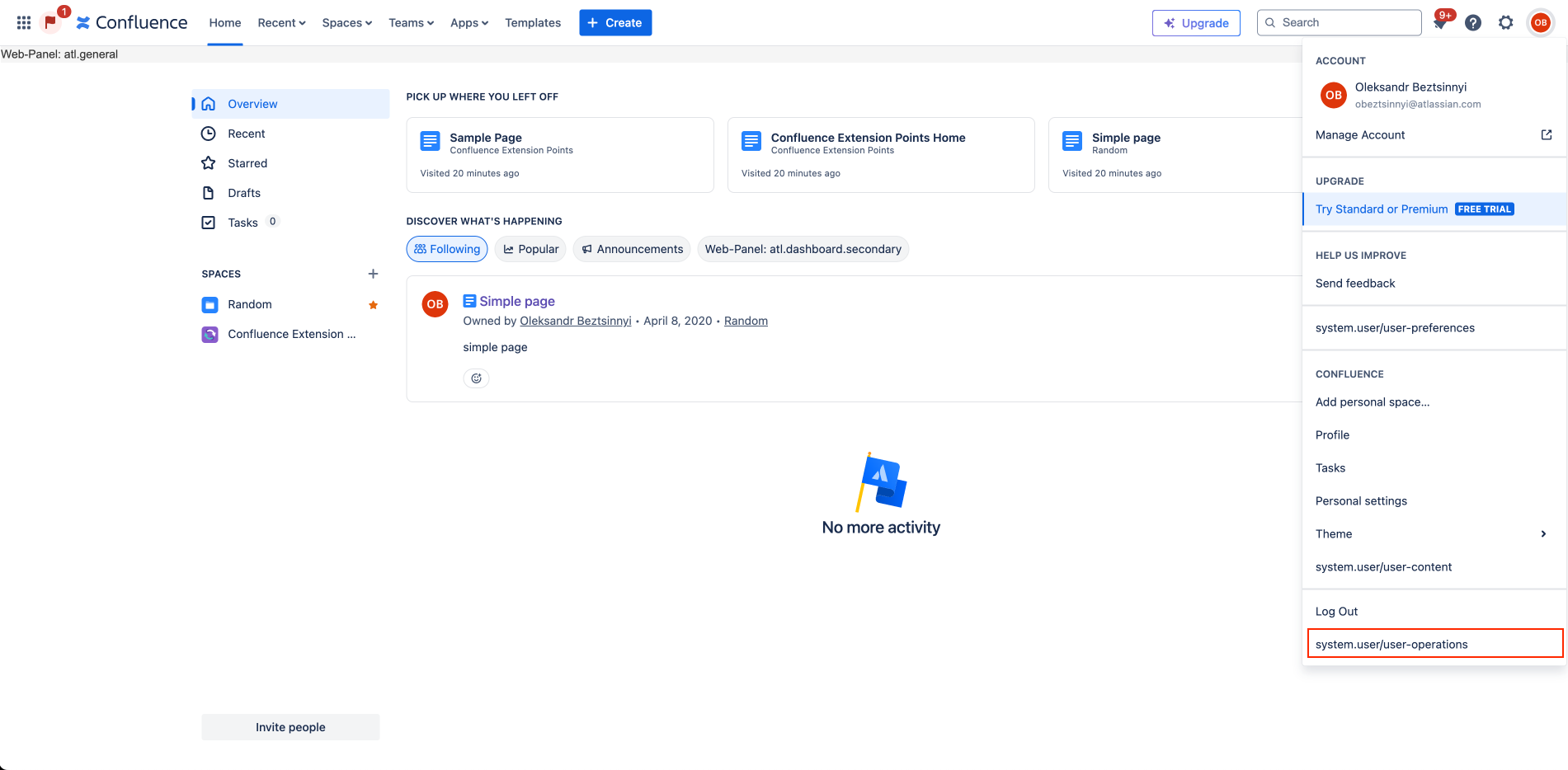1568x770 pixels.
Task: Open the help question mark icon
Action: click(x=1473, y=23)
